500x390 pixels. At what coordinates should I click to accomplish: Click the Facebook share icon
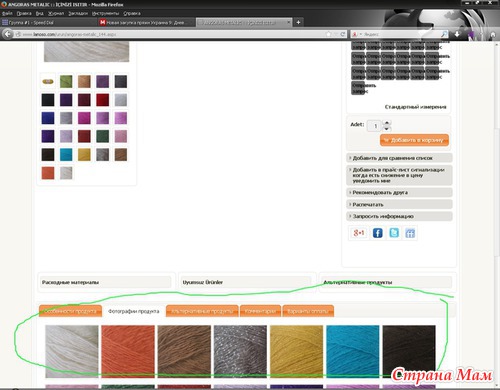[x=377, y=233]
